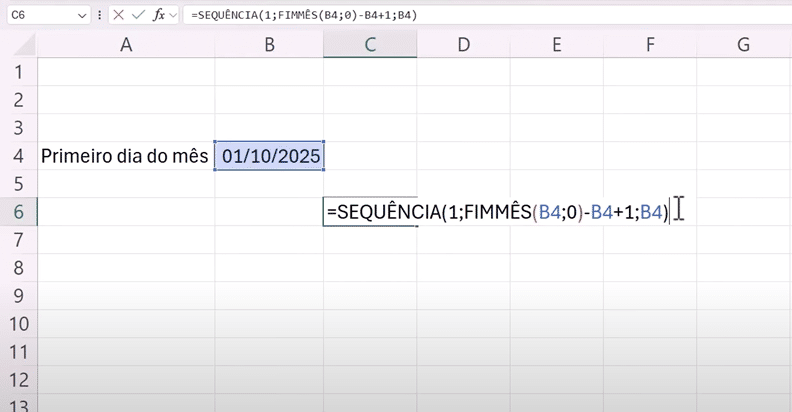
Task: Select row 5 header
Action: 19,184
